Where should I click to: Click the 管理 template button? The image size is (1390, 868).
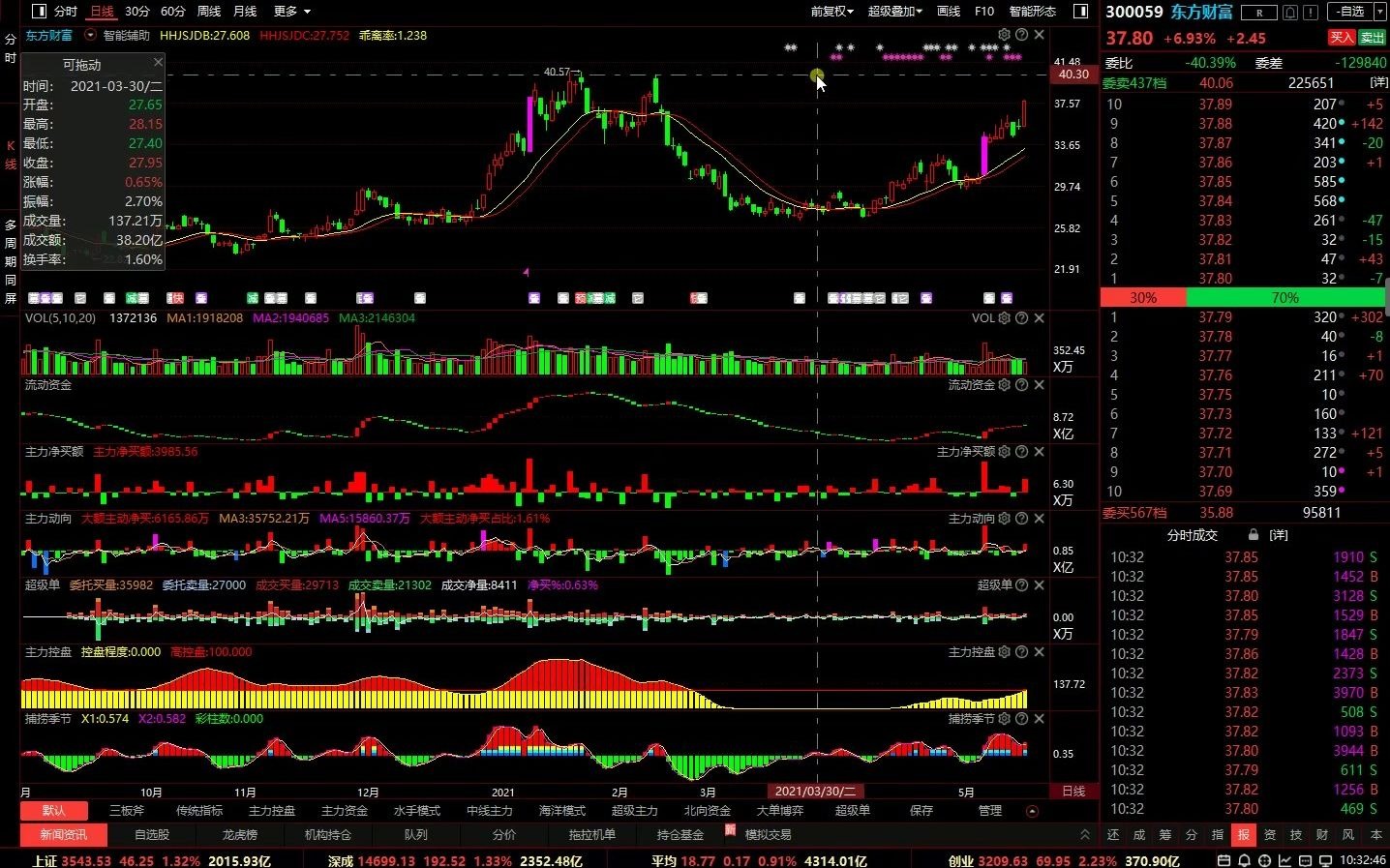pyautogui.click(x=990, y=811)
